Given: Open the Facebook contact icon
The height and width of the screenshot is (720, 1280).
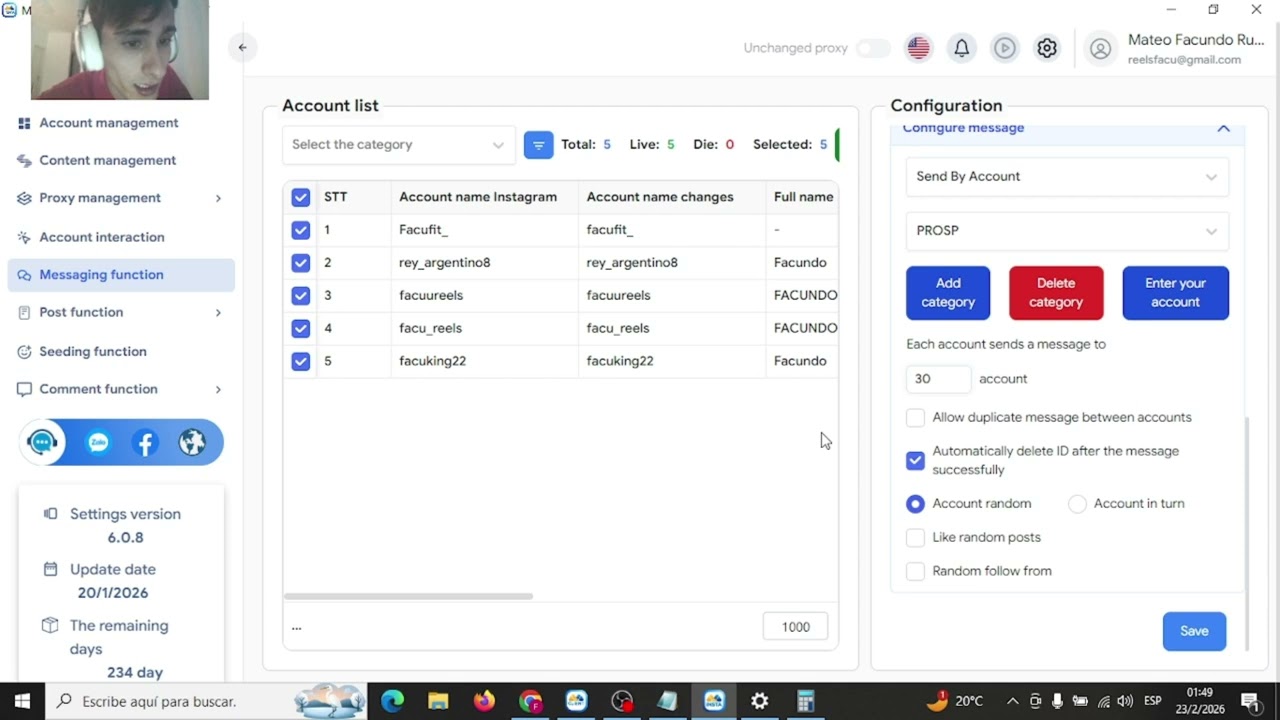Looking at the screenshot, I should pos(145,442).
